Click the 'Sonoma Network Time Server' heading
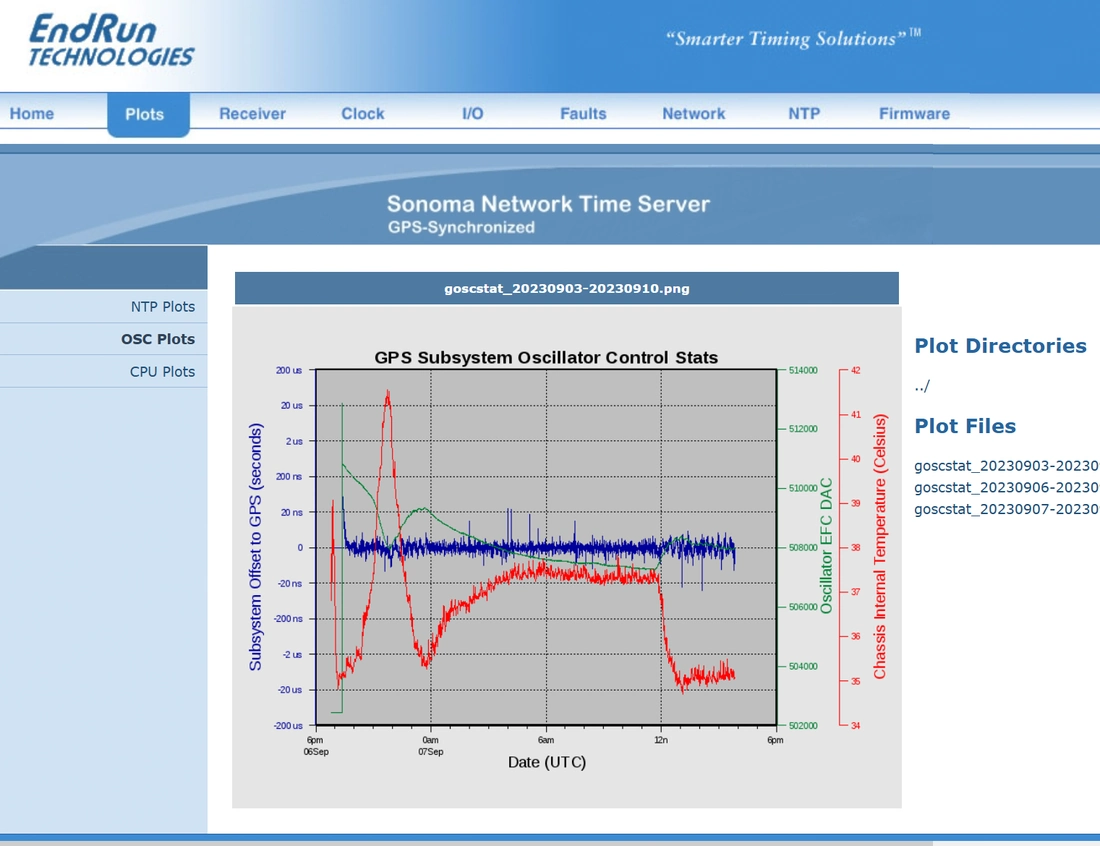The image size is (1100, 846). click(549, 204)
